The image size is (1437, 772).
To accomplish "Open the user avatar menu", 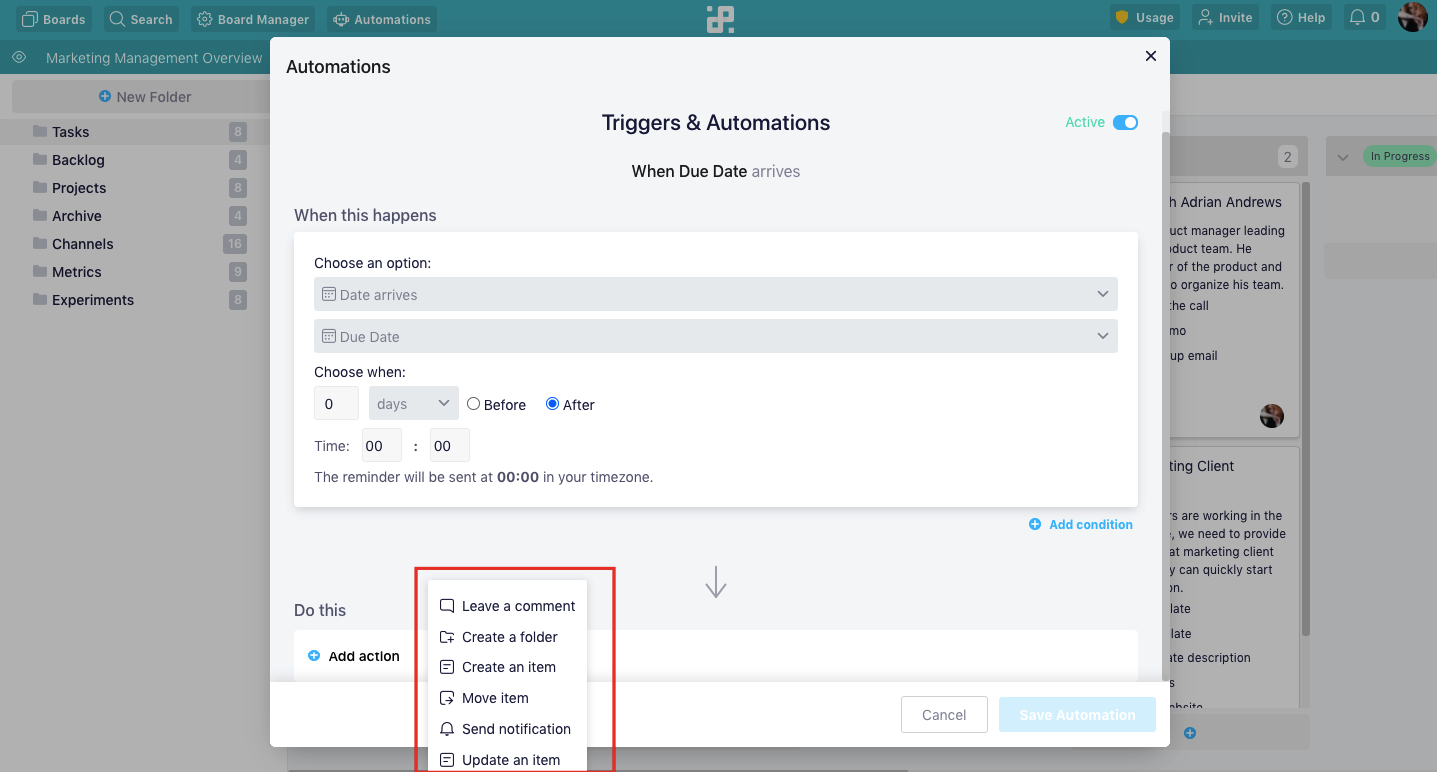I will tap(1412, 17).
